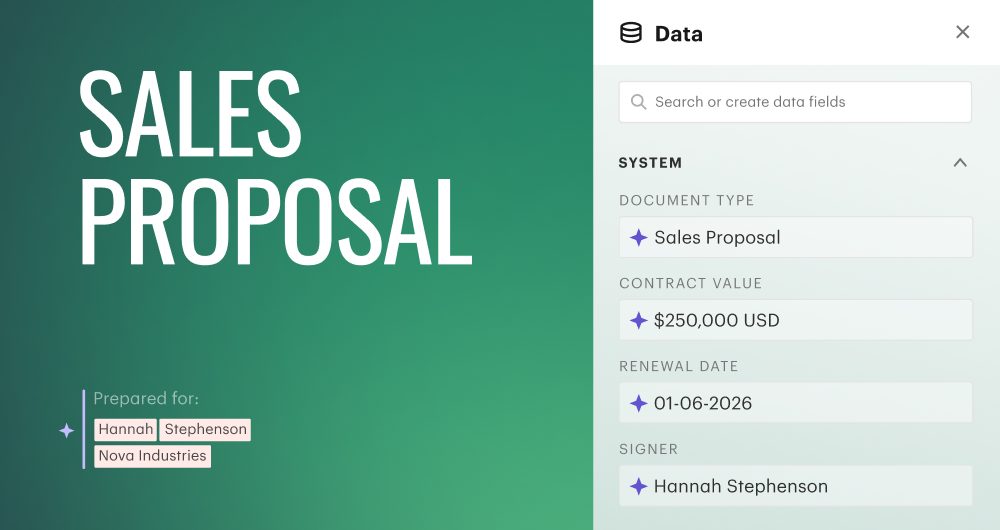Collapse the System section chevron
The image size is (1000, 530).
(x=960, y=162)
